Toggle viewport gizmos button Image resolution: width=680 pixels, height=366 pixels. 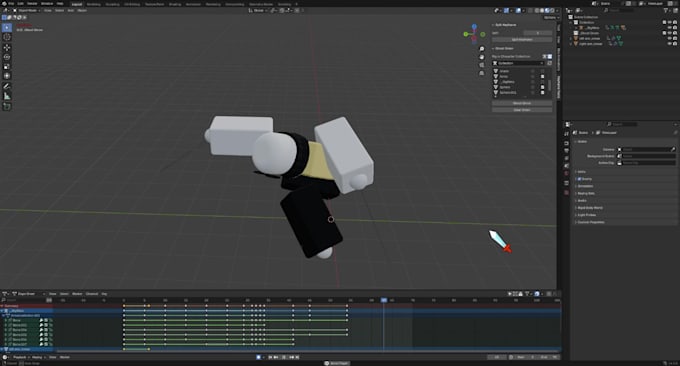(x=506, y=10)
